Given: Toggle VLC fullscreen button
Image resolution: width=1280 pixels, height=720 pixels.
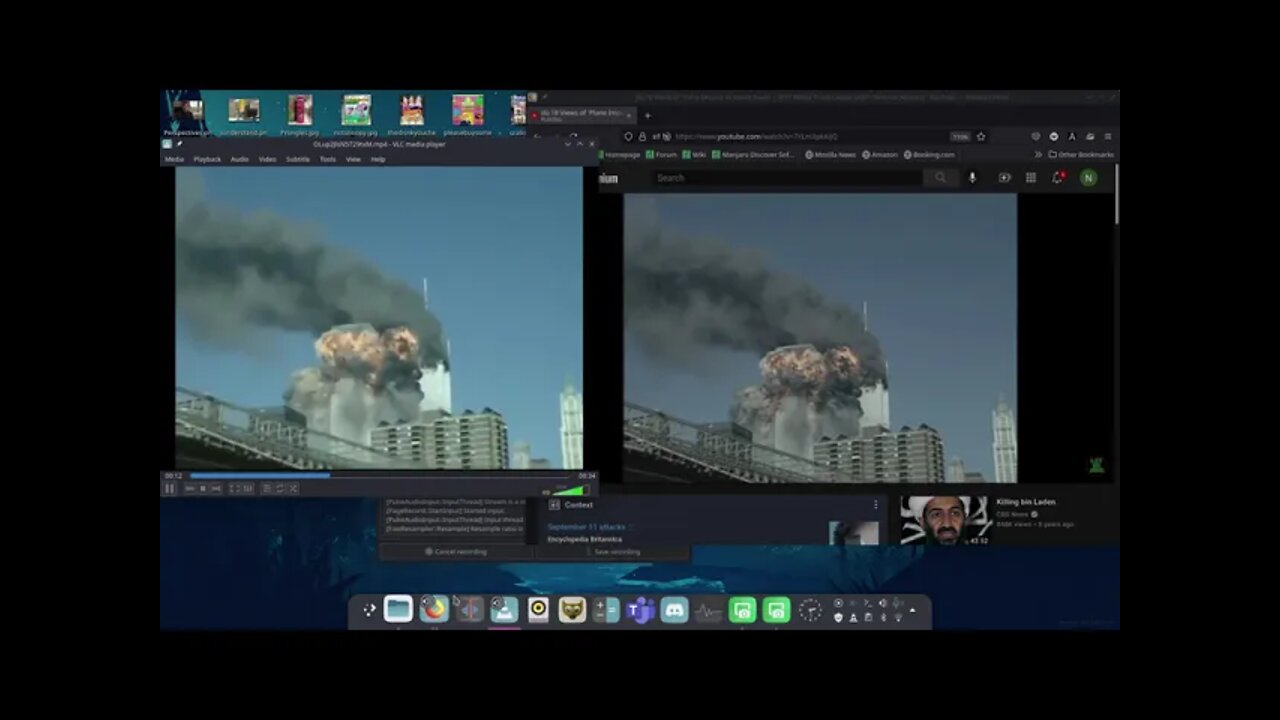Looking at the screenshot, I should coord(234,488).
